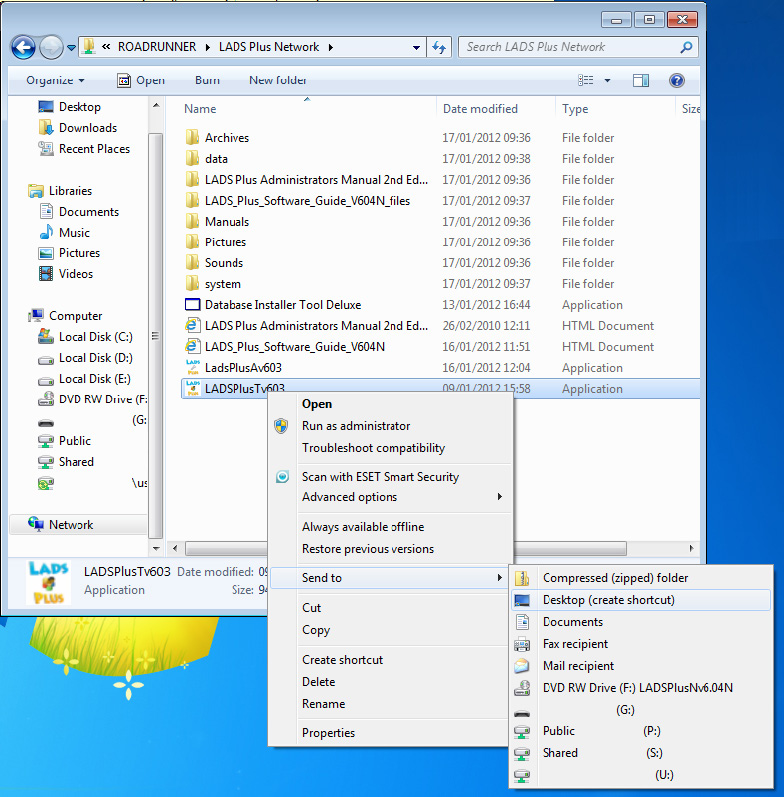The width and height of the screenshot is (784, 797).
Task: Click the Manuals folder icon
Action: [x=192, y=221]
